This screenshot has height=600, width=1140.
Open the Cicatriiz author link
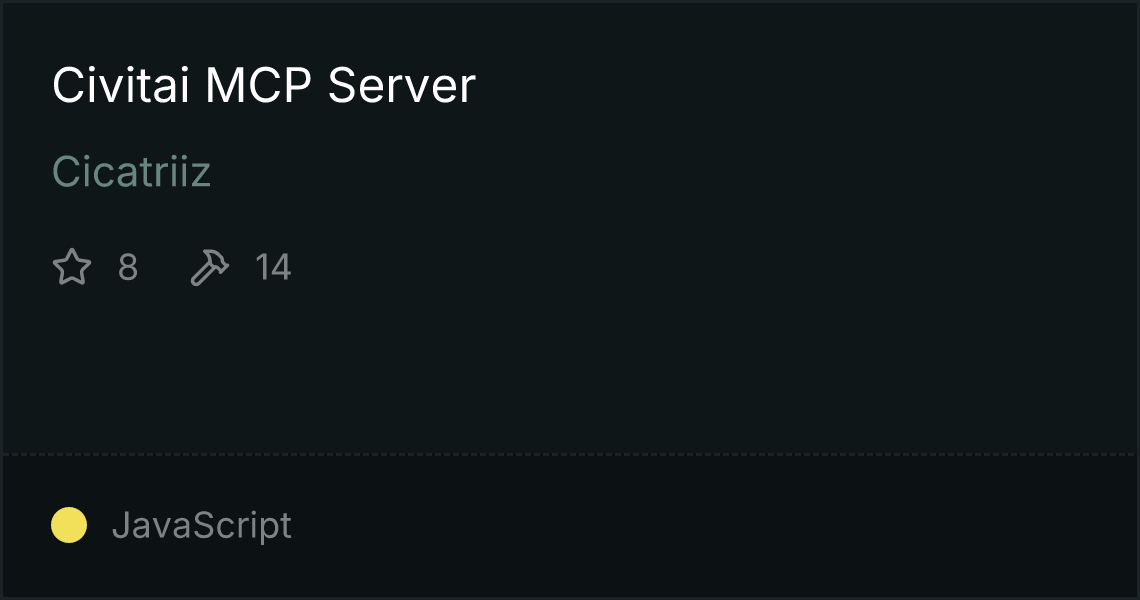132,172
